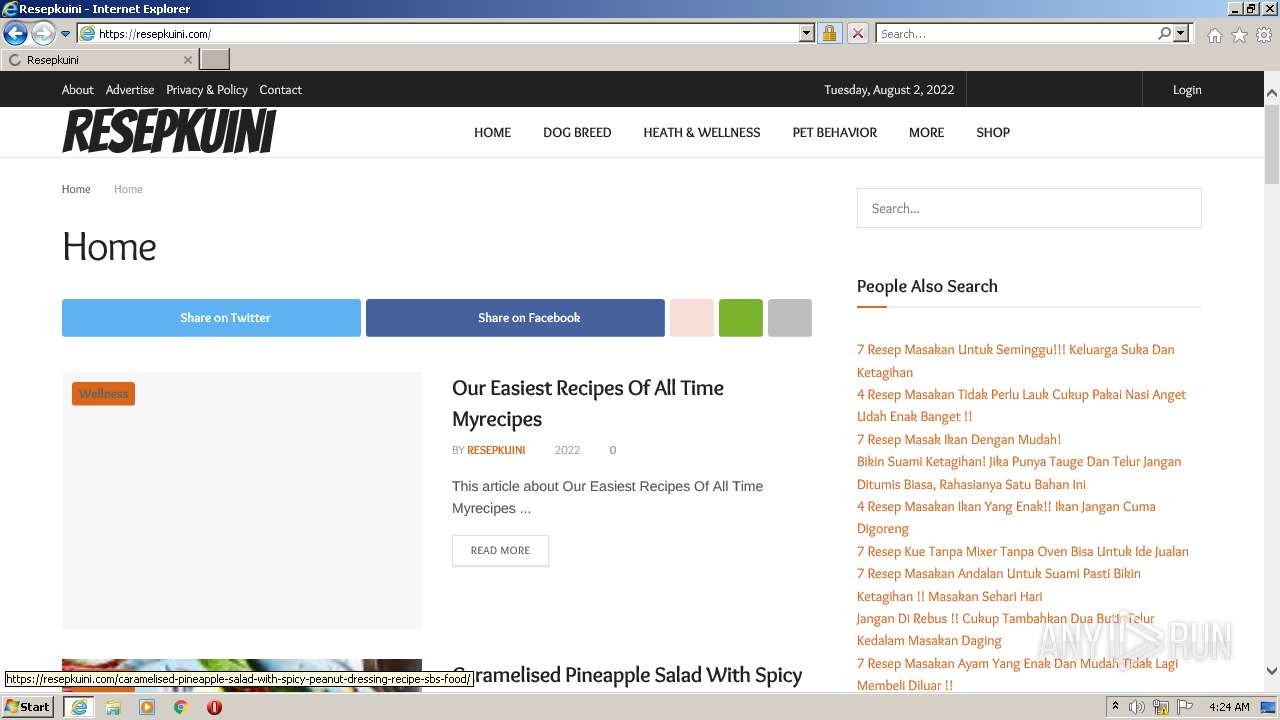Screen dimensions: 1280x720
Task: Open the About page link
Action: point(78,90)
